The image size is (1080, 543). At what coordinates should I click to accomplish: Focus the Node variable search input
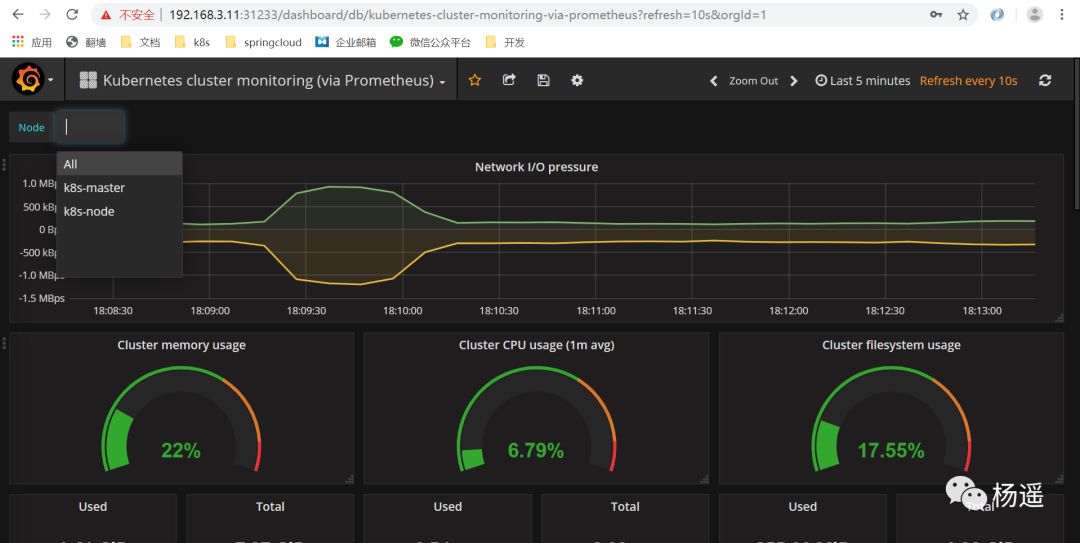pyautogui.click(x=90, y=127)
